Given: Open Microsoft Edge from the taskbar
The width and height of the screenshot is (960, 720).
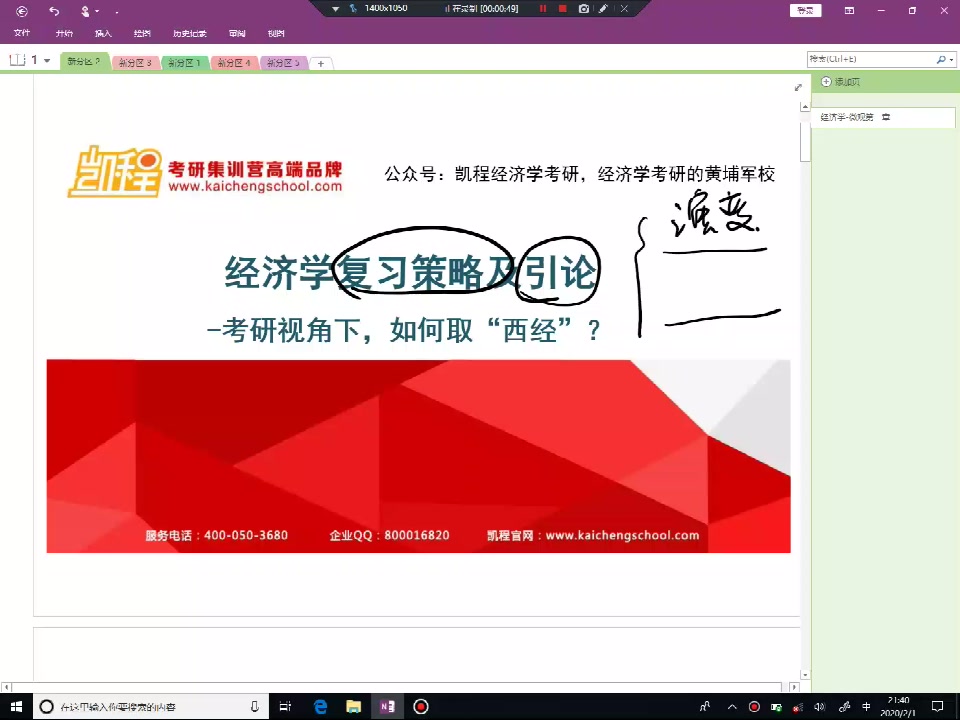Looking at the screenshot, I should pos(320,707).
